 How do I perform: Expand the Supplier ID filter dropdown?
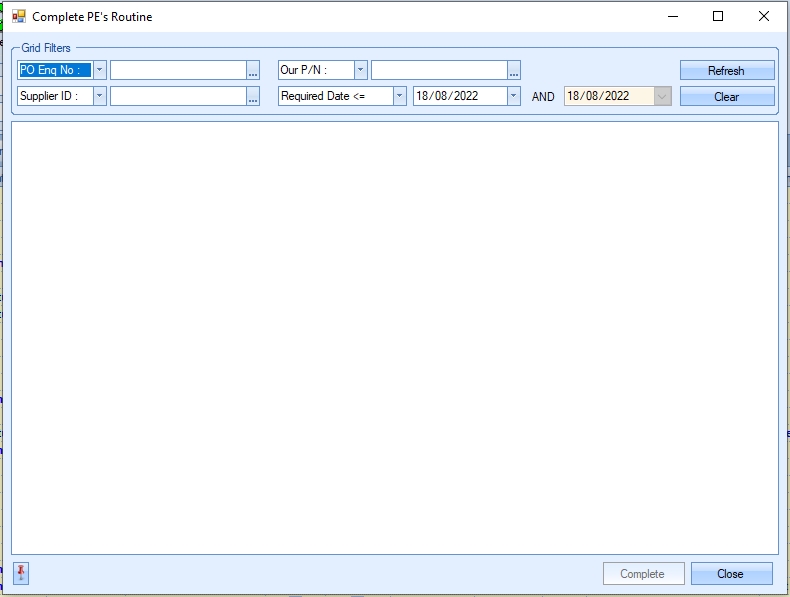pyautogui.click(x=99, y=96)
